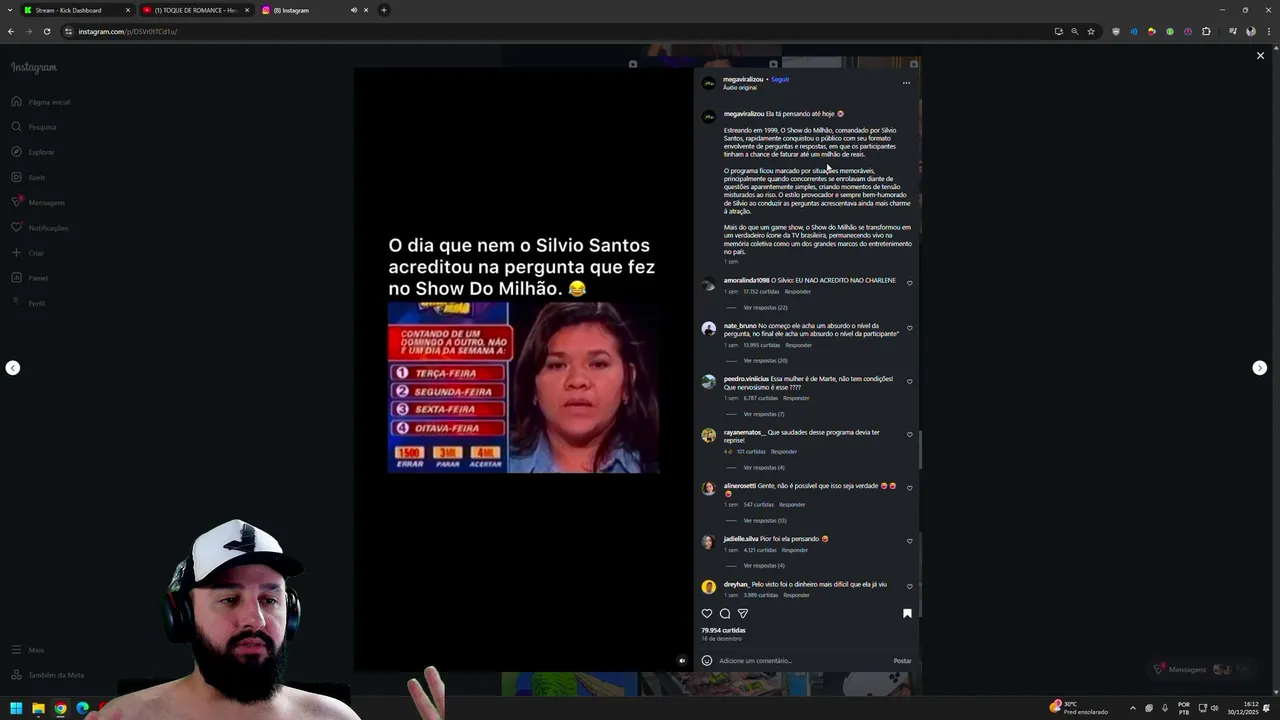Image resolution: width=1280 pixels, height=720 pixels.
Task: Open 79.954 curtidas likes list
Action: (x=723, y=630)
